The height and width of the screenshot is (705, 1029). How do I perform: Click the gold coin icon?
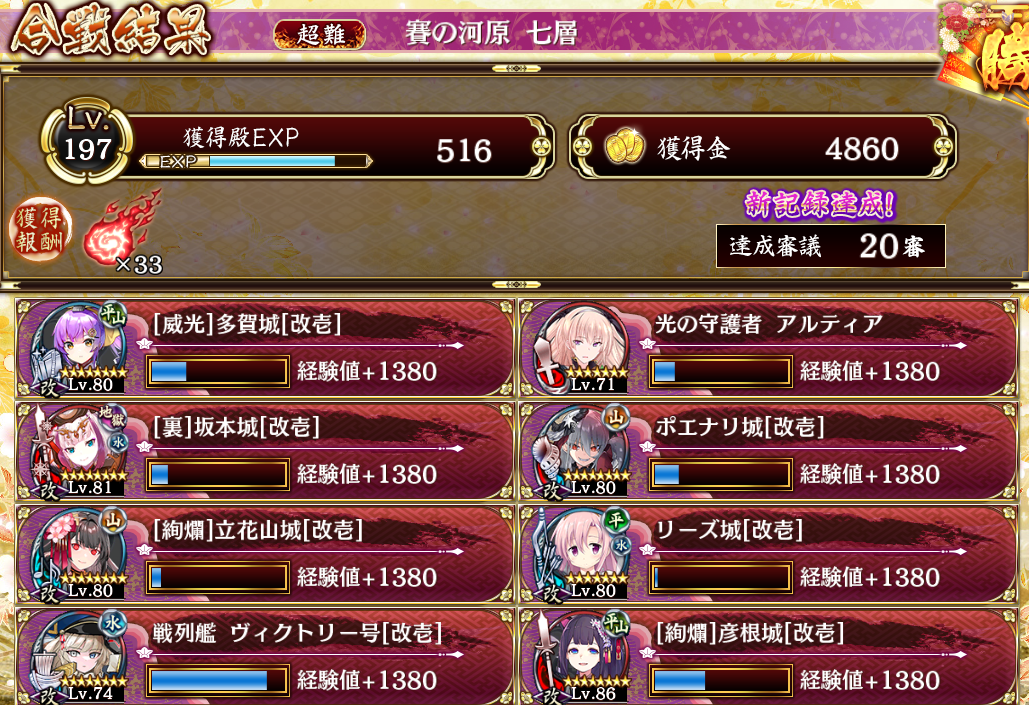(x=623, y=146)
